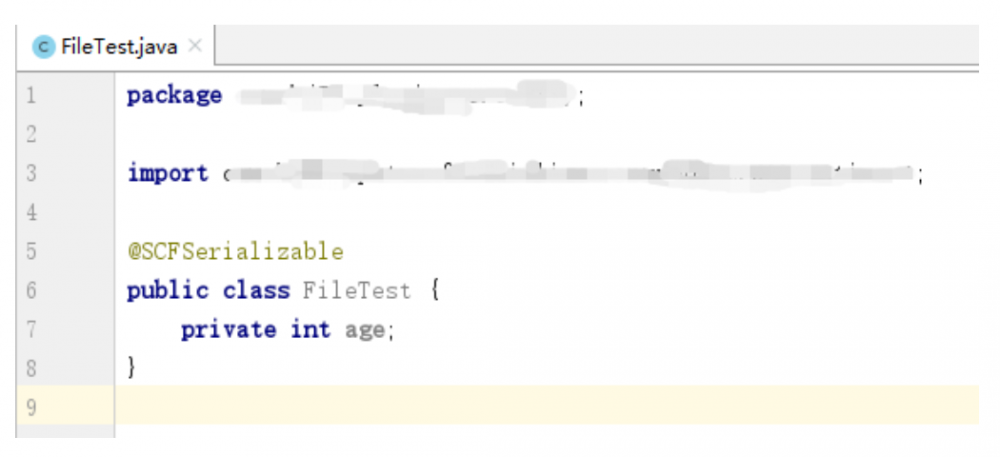Click the closing brace on line 8
This screenshot has width=1000, height=457.
point(132,368)
